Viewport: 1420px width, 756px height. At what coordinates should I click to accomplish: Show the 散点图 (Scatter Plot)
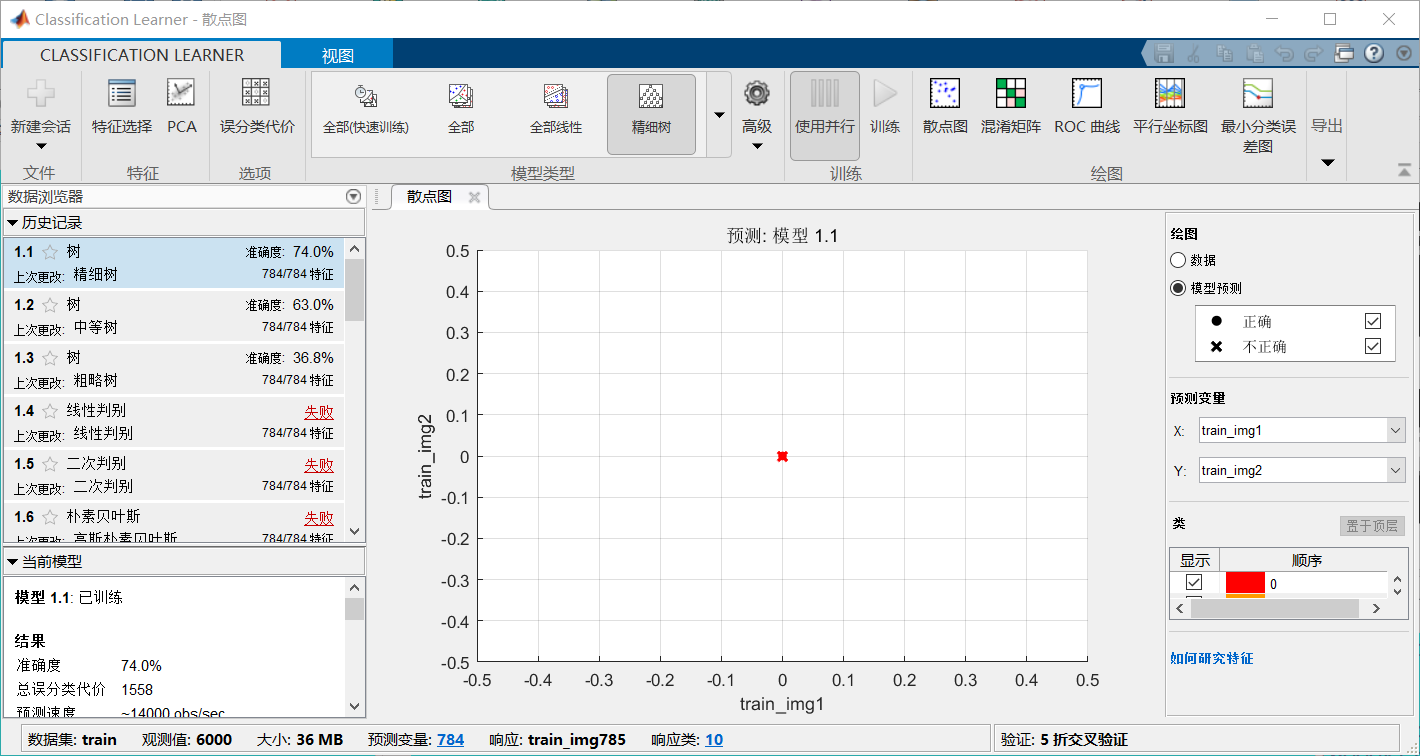click(x=945, y=108)
